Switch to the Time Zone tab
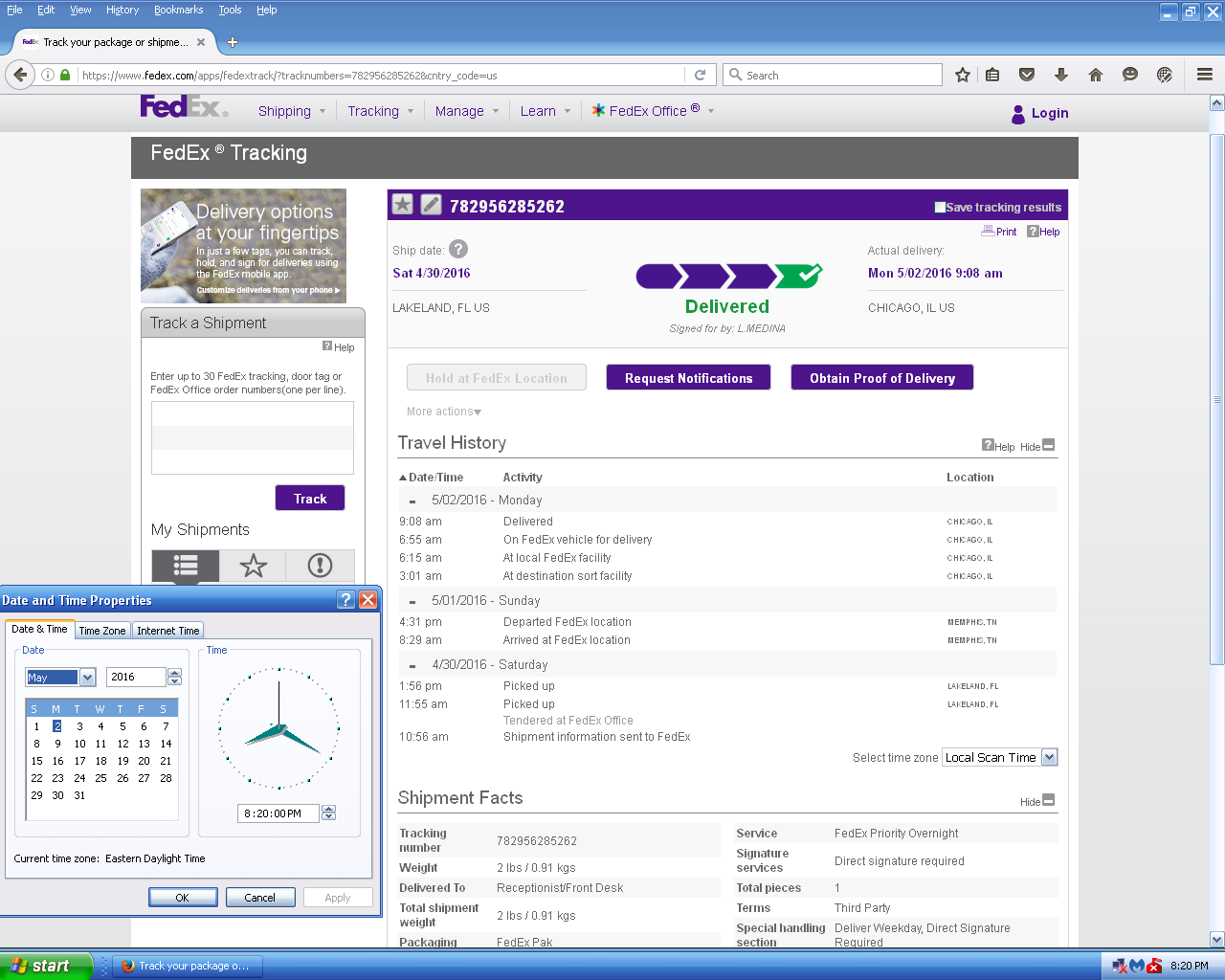The width and height of the screenshot is (1225, 980). [x=101, y=630]
